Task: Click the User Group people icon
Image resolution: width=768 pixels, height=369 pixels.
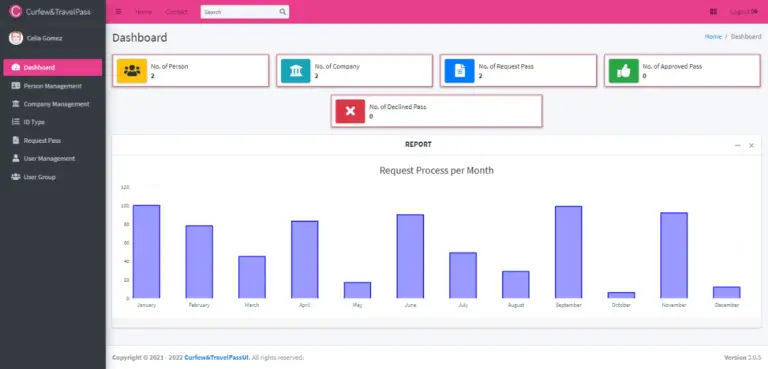Action: click(x=16, y=177)
